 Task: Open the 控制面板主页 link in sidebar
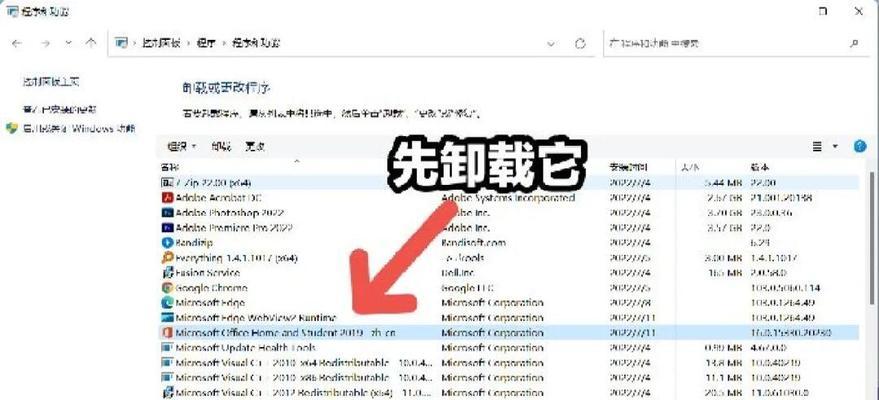pyautogui.click(x=50, y=82)
